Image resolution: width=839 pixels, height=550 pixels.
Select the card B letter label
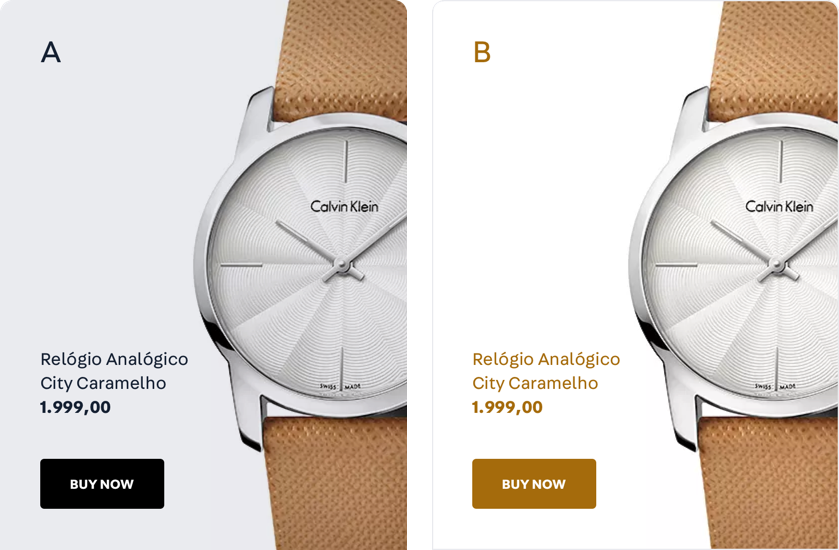(x=482, y=52)
